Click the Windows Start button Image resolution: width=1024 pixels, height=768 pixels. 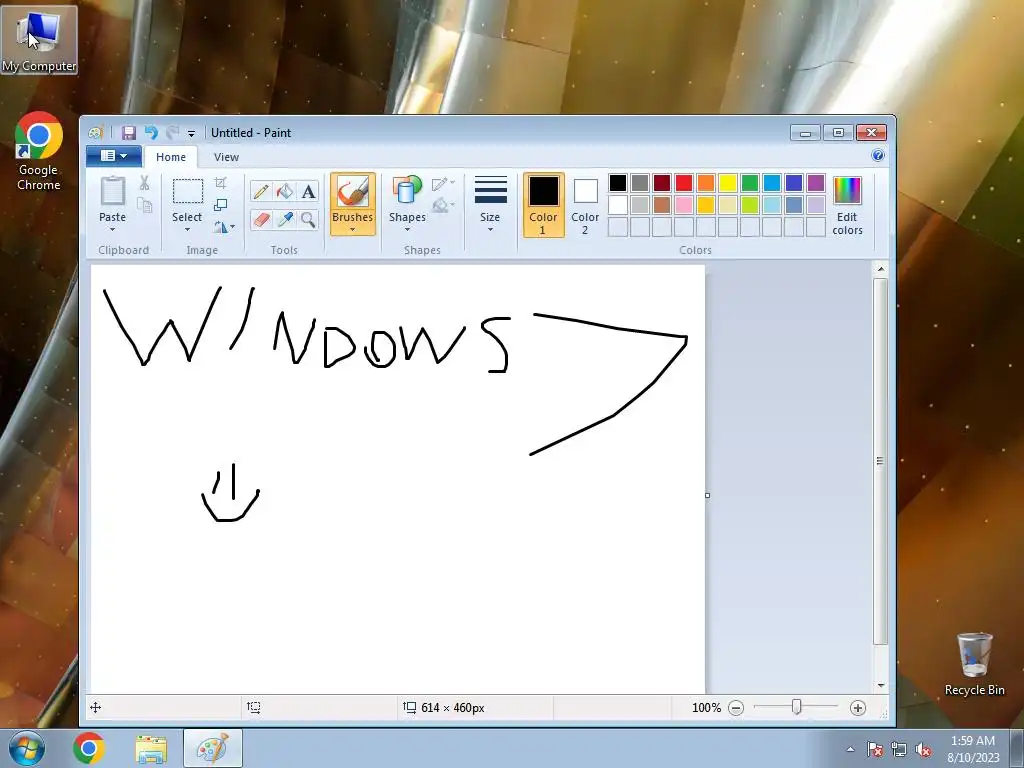(27, 748)
